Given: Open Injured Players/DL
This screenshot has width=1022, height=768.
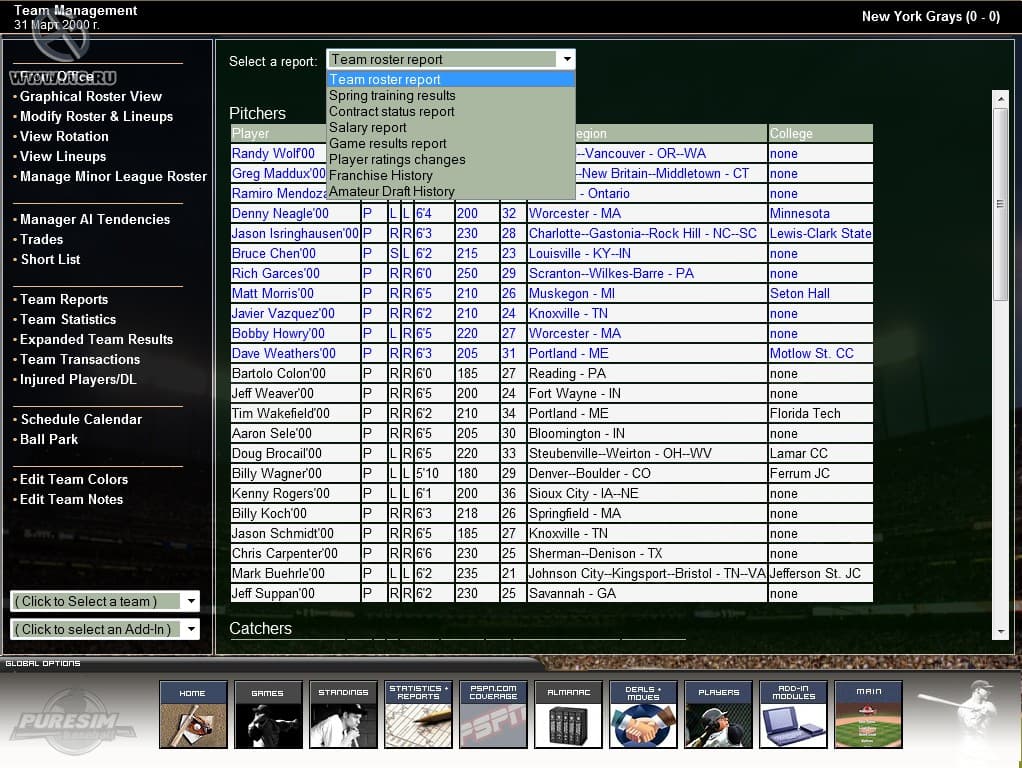Looking at the screenshot, I should coord(78,379).
